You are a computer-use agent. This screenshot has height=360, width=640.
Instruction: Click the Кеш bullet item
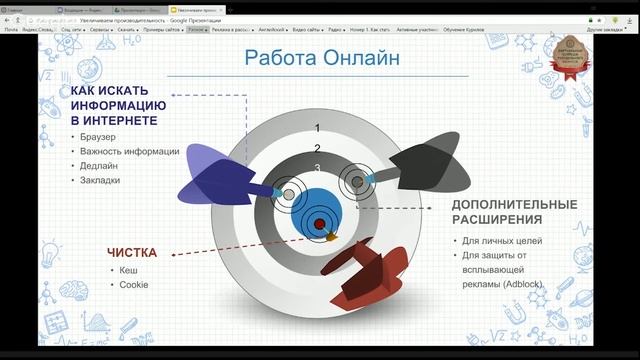tap(129, 271)
